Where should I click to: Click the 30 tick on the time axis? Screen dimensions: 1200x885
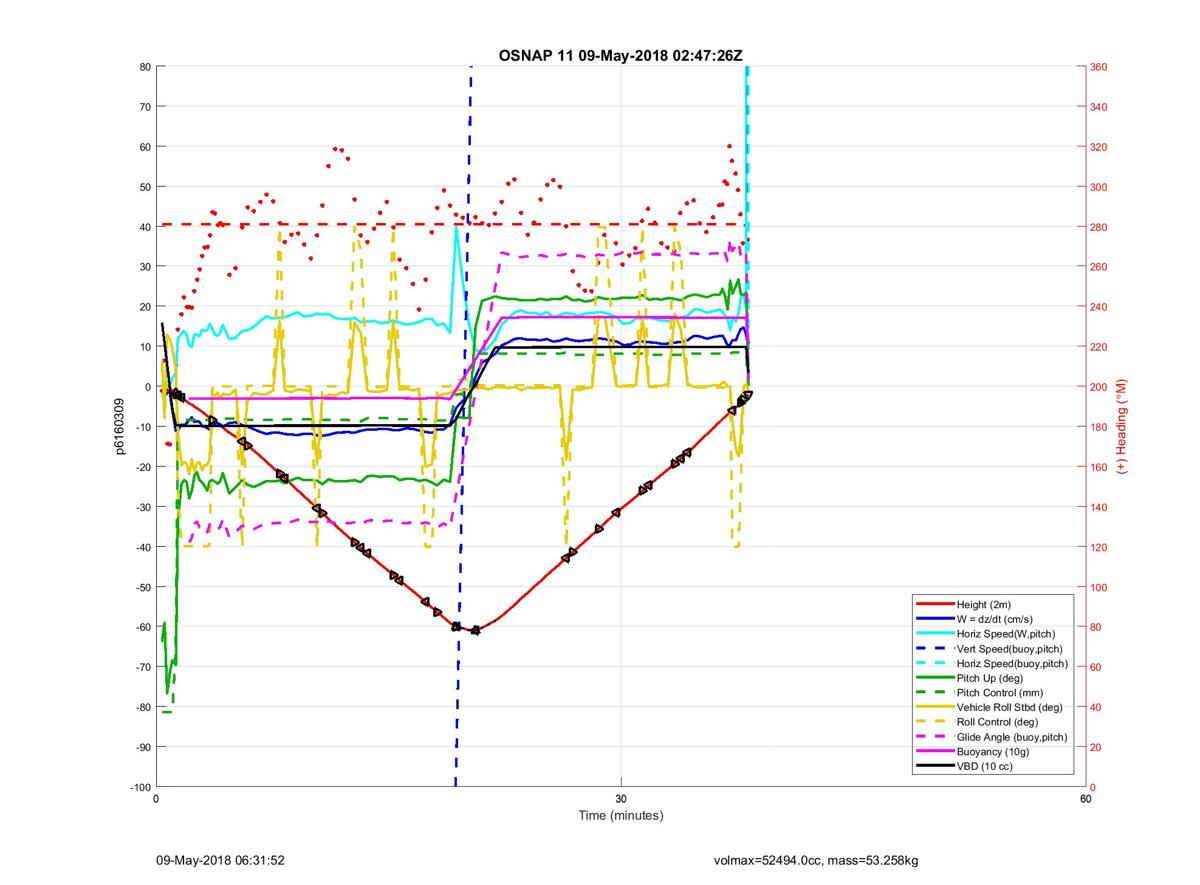click(x=621, y=799)
